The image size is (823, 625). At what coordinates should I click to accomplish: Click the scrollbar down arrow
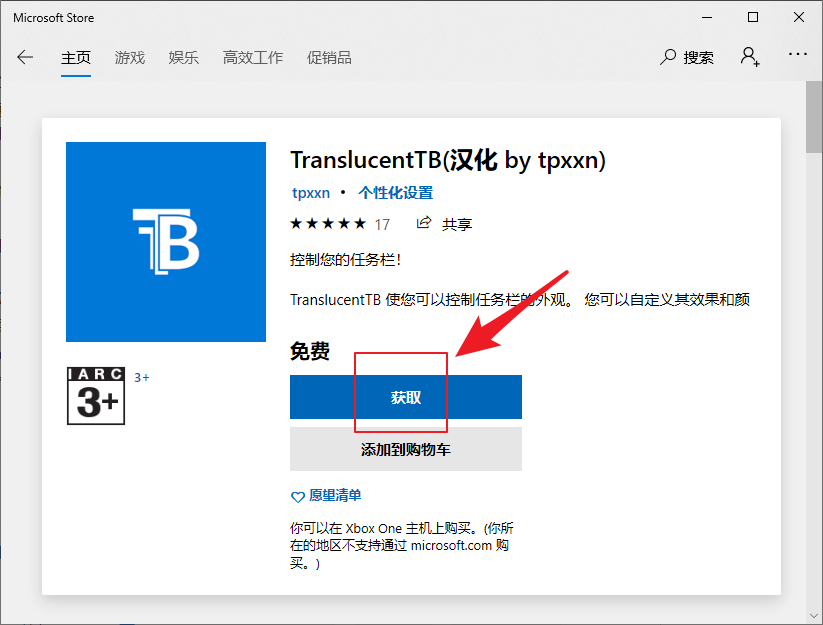pyautogui.click(x=814, y=616)
